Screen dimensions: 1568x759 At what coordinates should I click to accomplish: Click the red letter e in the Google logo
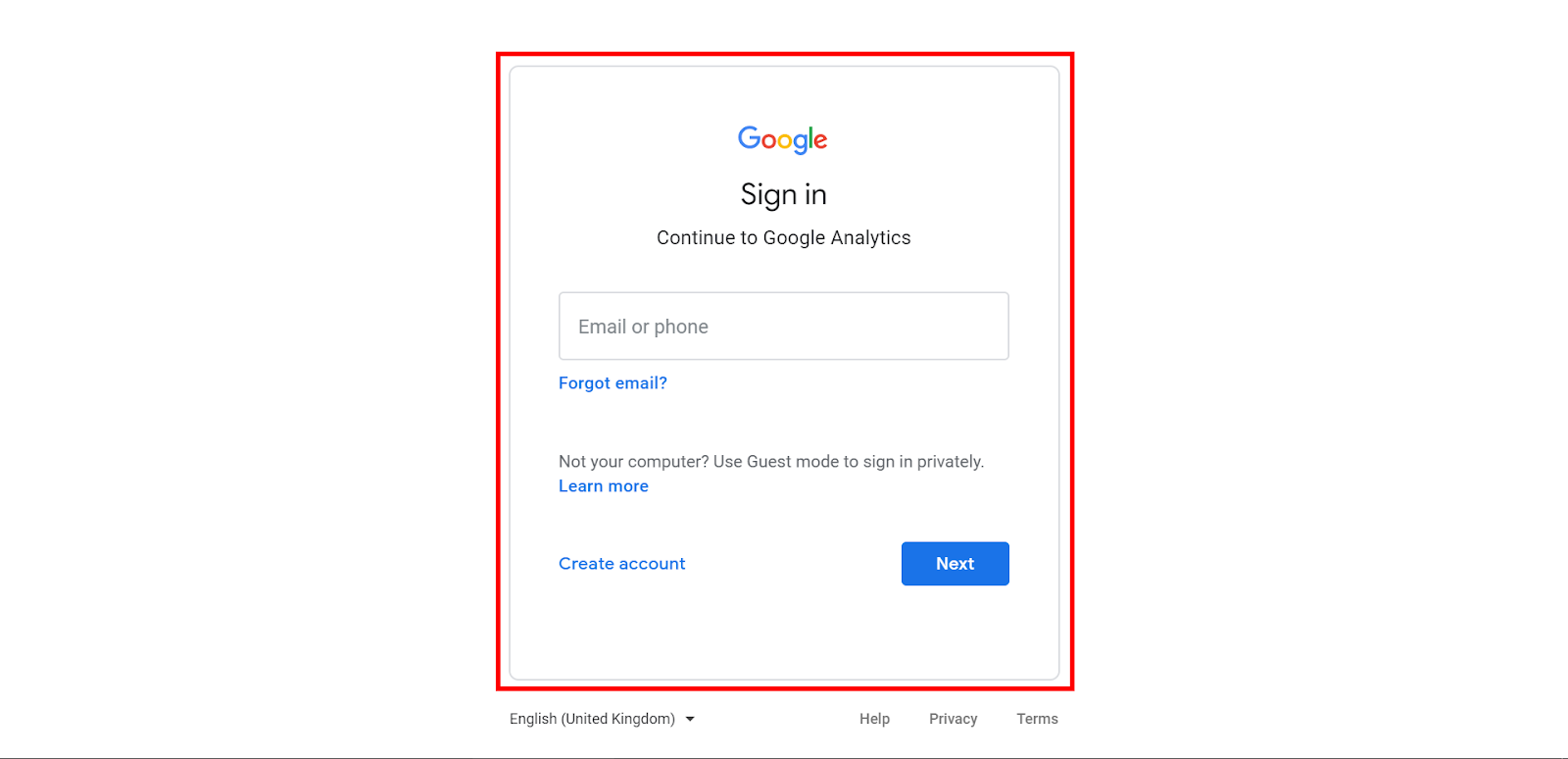820,141
